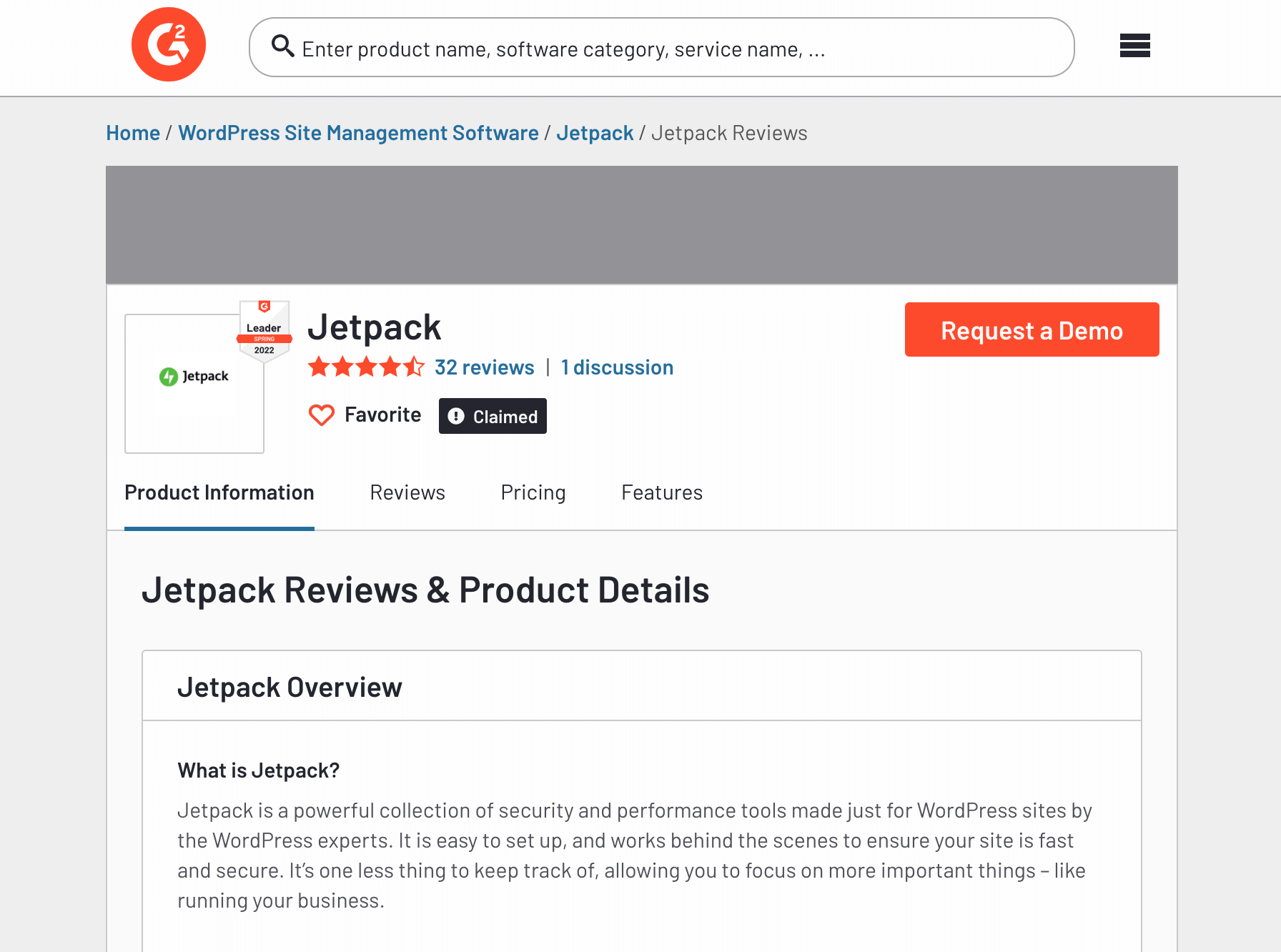The width and height of the screenshot is (1281, 952).
Task: Click the heart icon to favorite Jetpack
Action: pos(322,415)
